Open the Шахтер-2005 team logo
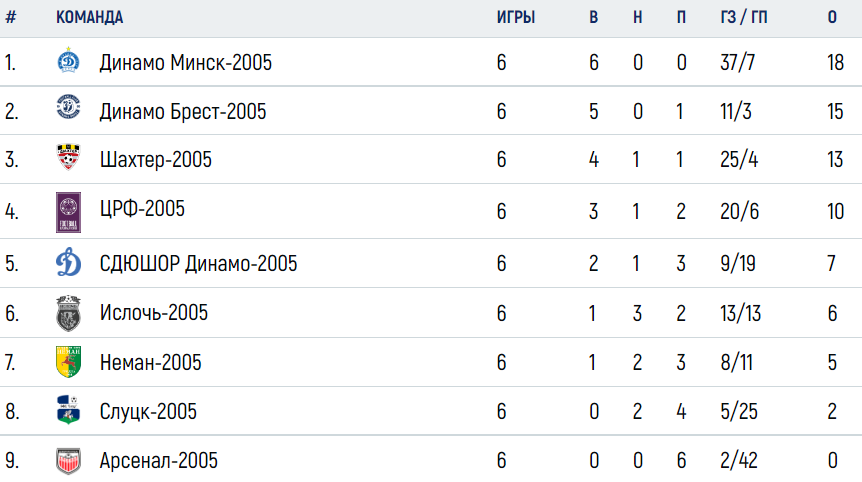This screenshot has width=862, height=482. pos(68,157)
